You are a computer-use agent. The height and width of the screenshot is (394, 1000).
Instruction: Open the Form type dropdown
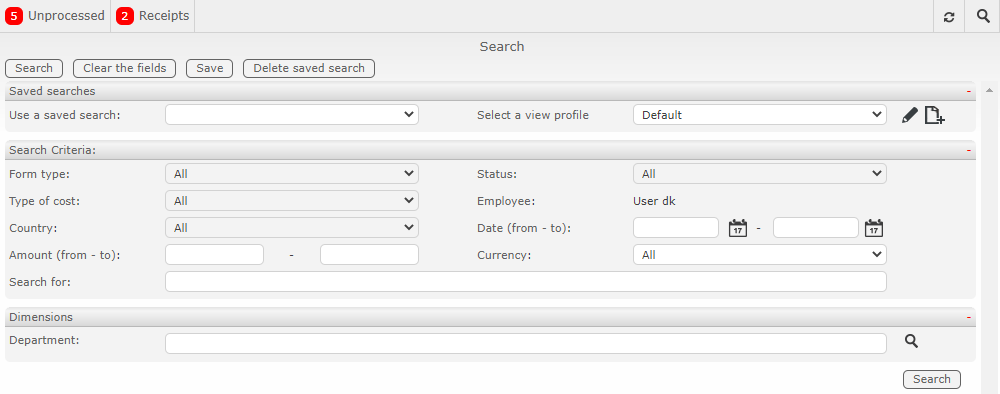292,173
